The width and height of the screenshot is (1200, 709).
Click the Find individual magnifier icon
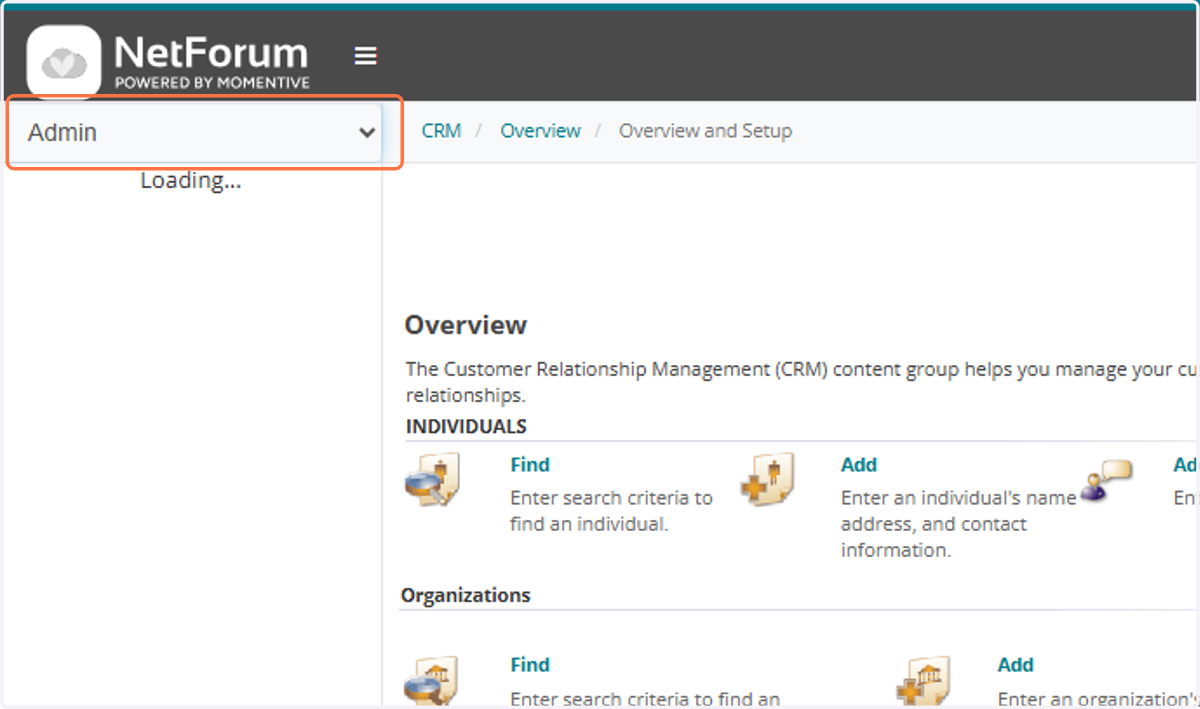[432, 480]
